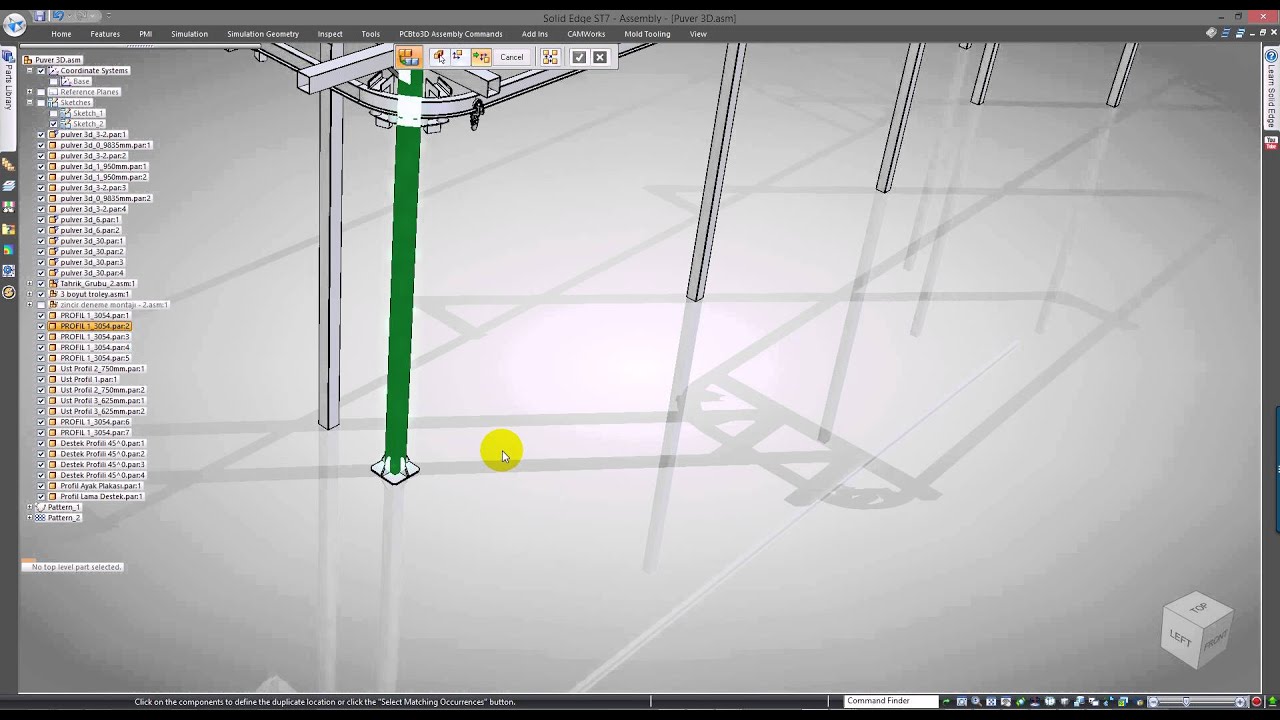Expand the Pattern_2 node
This screenshot has width=1280, height=720.
pos(30,517)
